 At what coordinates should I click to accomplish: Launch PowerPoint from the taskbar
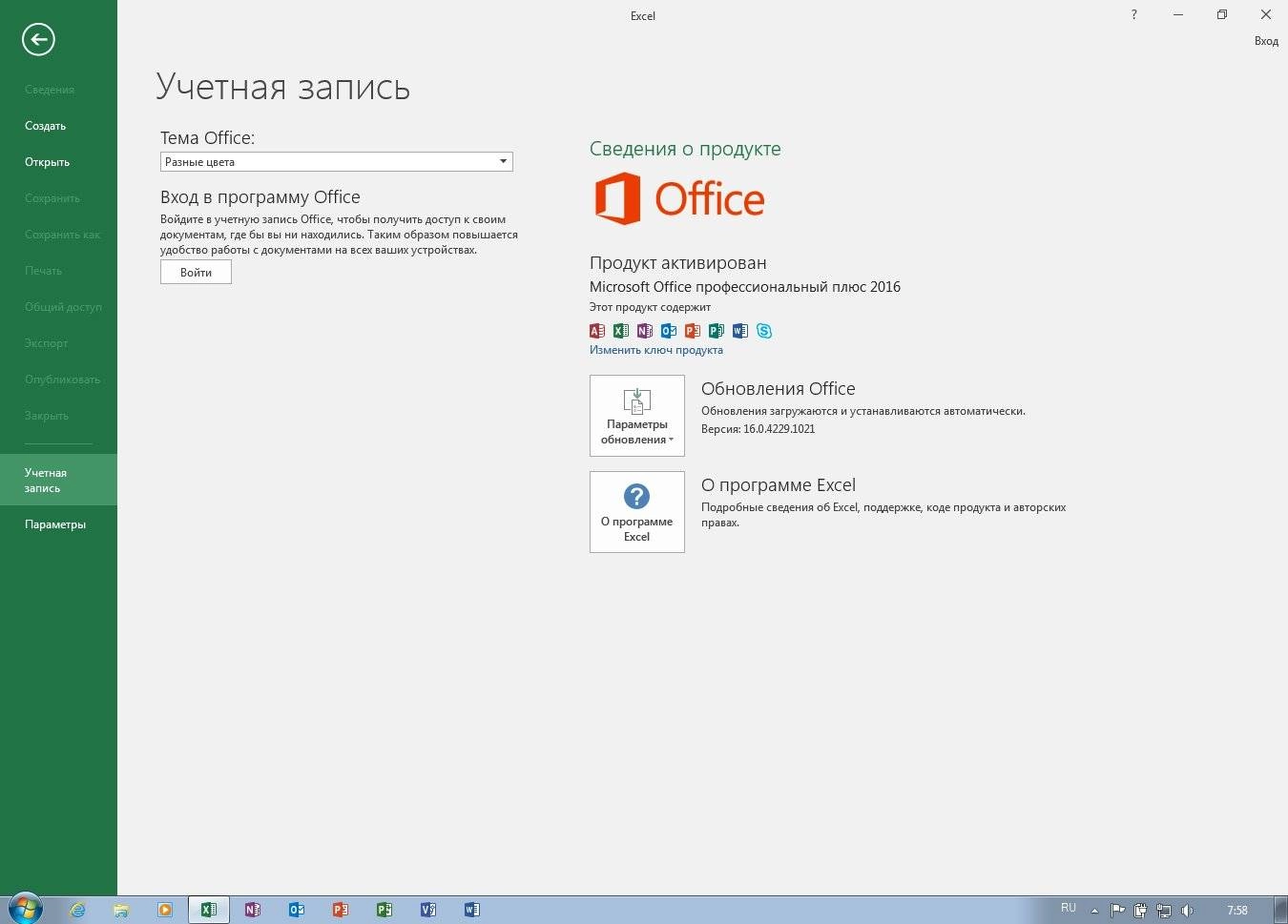[x=340, y=910]
